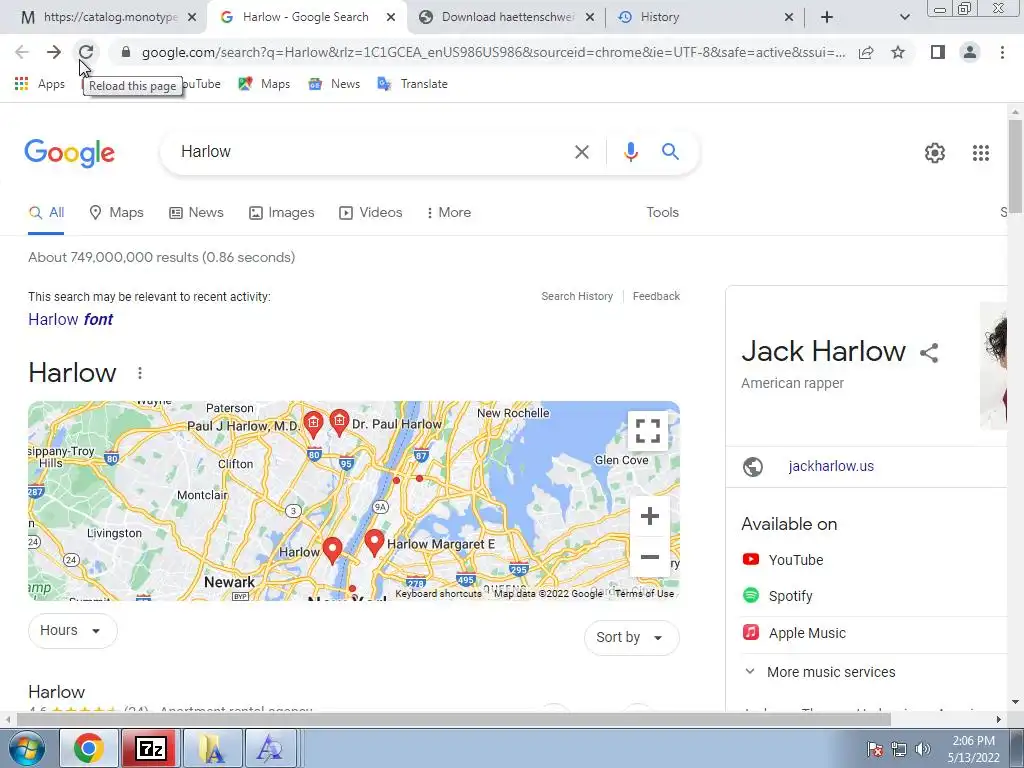Click the magnifier search button
Screen dimensions: 1024x768
click(670, 152)
